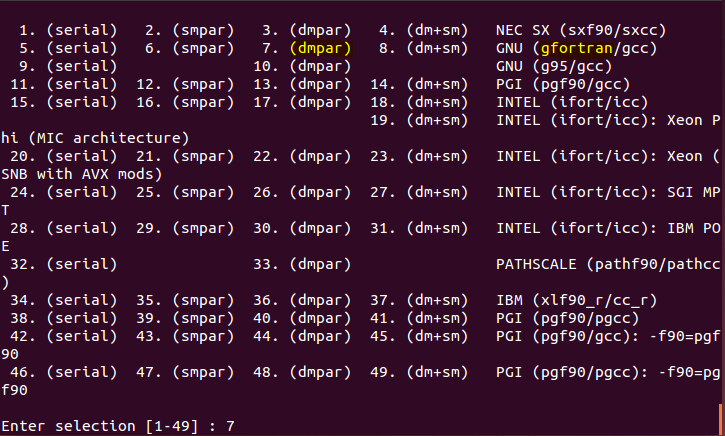Select the '46. (serial)' option
725x436 pixels.
63,373
